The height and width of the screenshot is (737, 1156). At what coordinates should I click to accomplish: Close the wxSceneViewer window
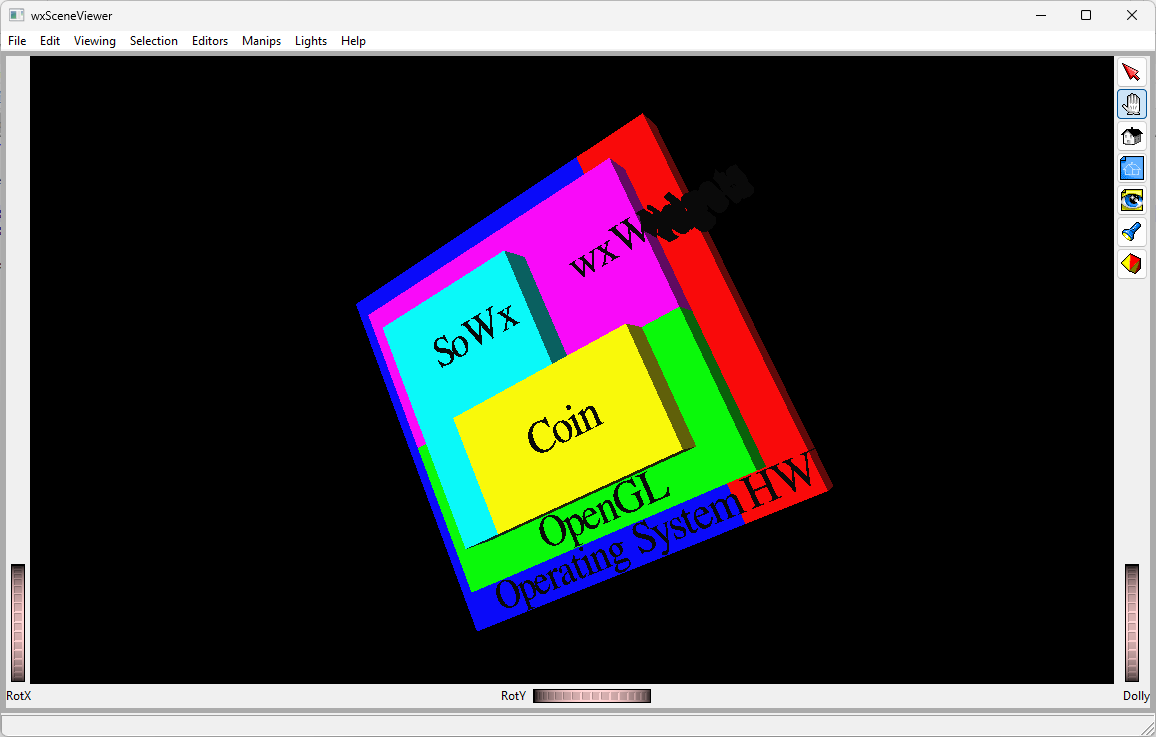pyautogui.click(x=1132, y=15)
